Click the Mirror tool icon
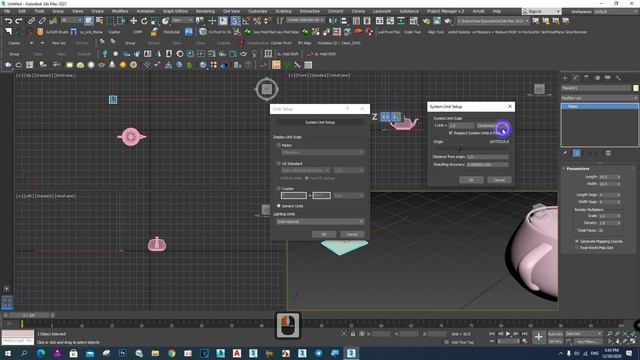Image resolution: width=640 pixels, height=360 pixels. pos(333,21)
